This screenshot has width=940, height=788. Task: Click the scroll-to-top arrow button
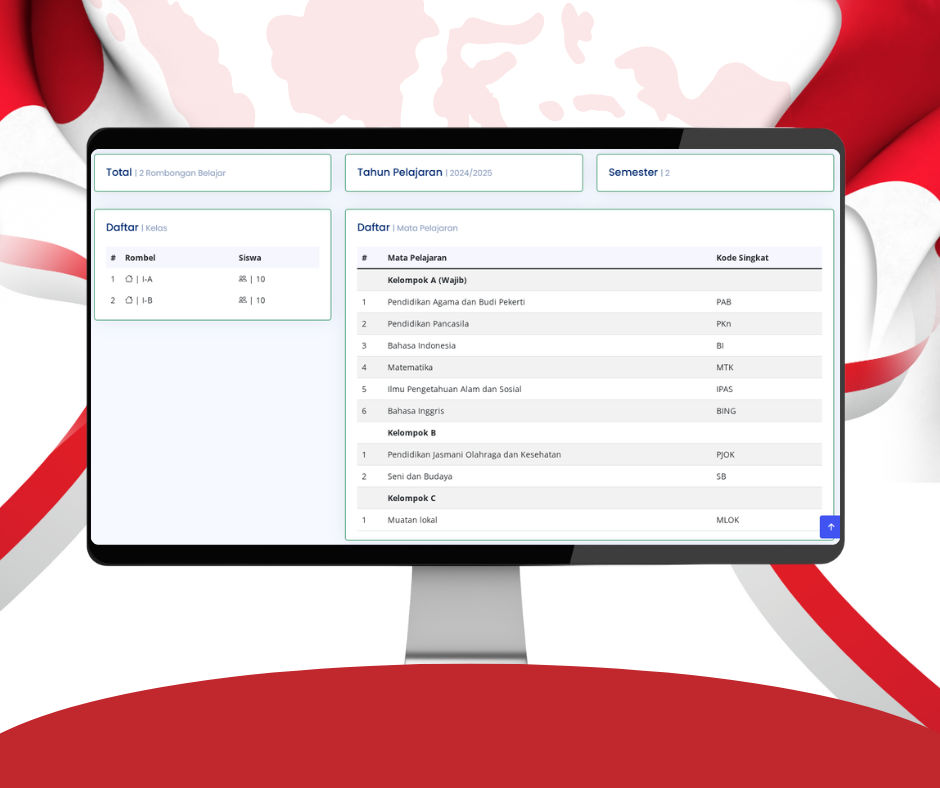point(830,527)
